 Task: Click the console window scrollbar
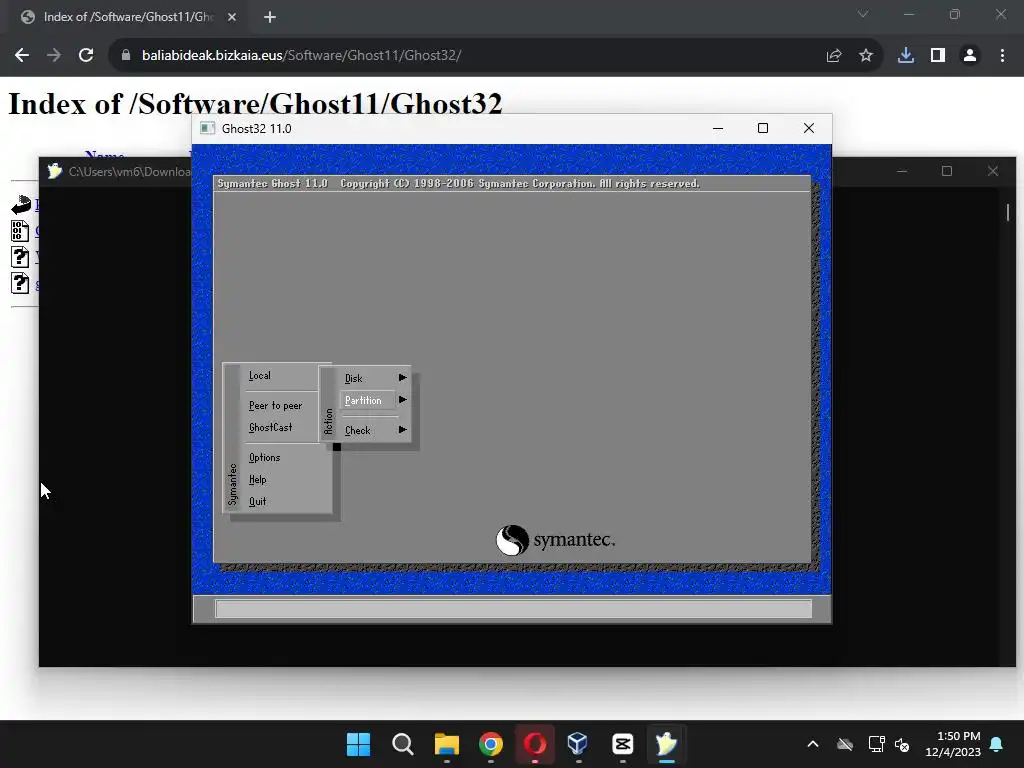coord(1008,212)
